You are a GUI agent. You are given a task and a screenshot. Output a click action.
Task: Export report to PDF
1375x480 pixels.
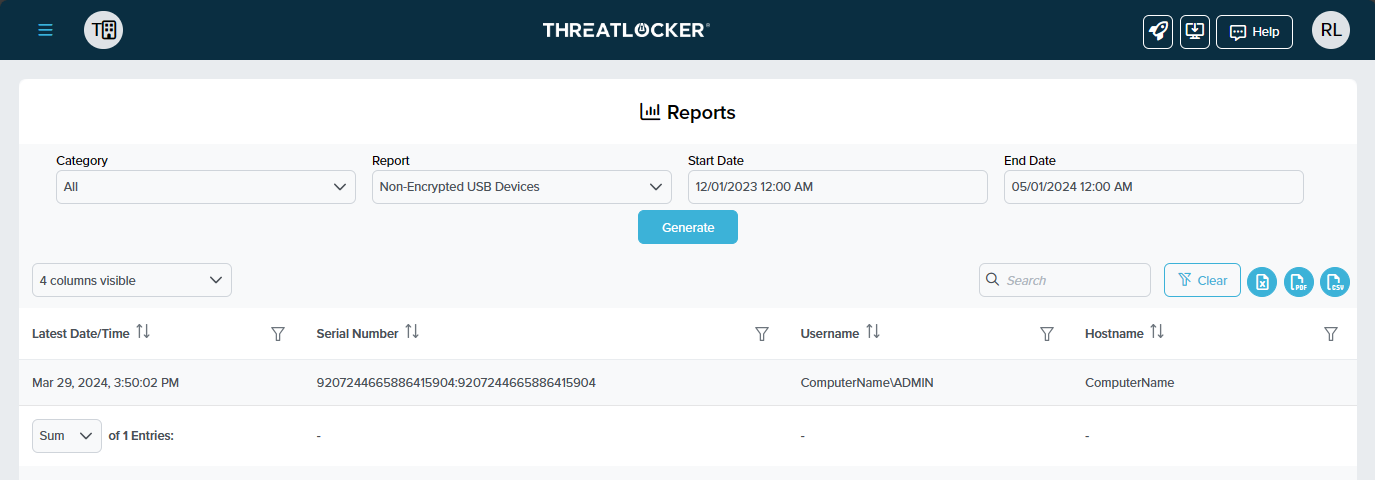(x=1299, y=282)
